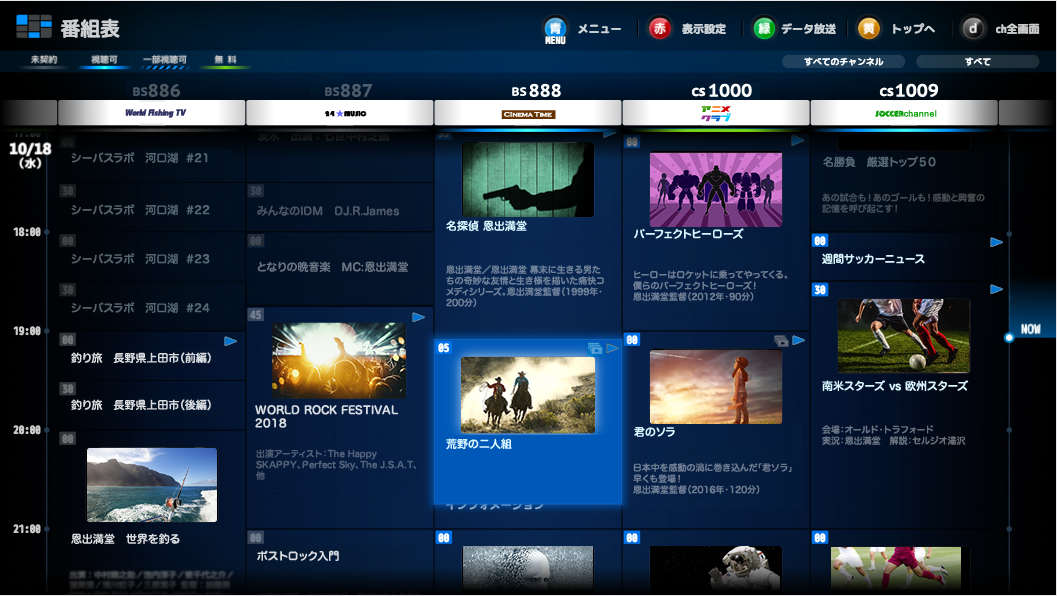This screenshot has width=1057, height=596.
Task: Select 南米スターズ vs 欧州スターズ title
Action: point(895,386)
